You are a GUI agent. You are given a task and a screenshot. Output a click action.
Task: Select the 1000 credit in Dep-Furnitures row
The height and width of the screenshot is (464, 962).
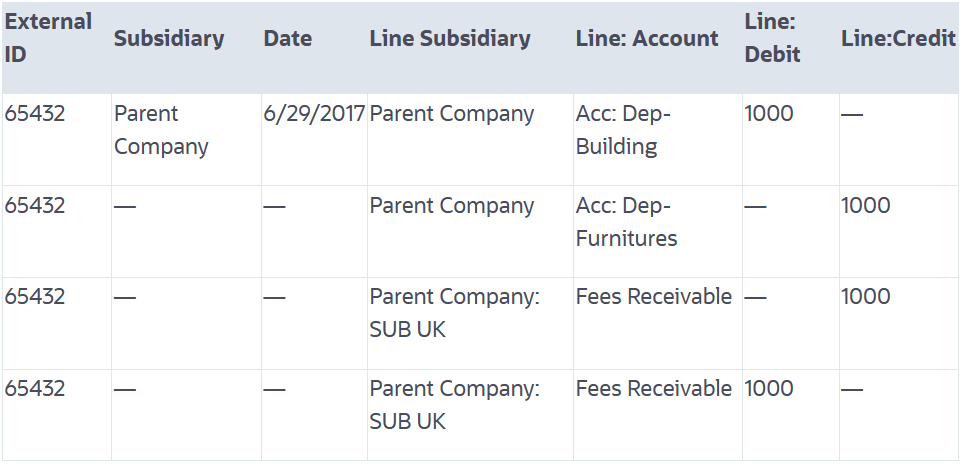866,206
